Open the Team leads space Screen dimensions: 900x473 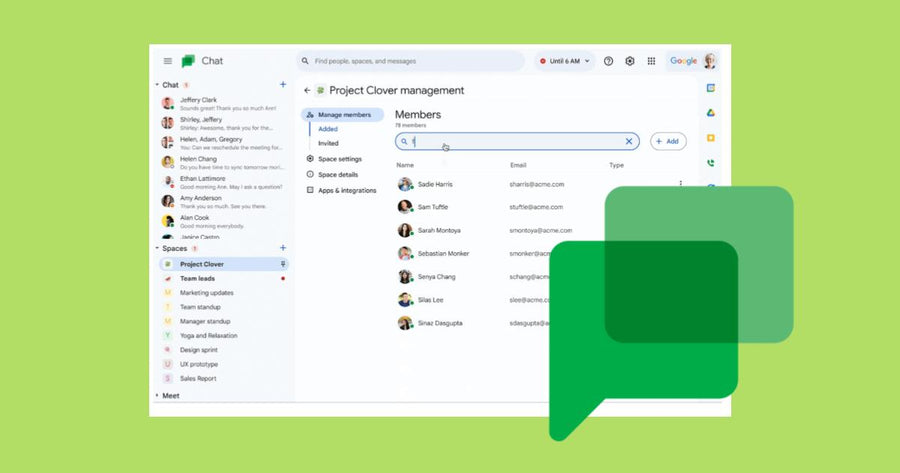tap(223, 278)
